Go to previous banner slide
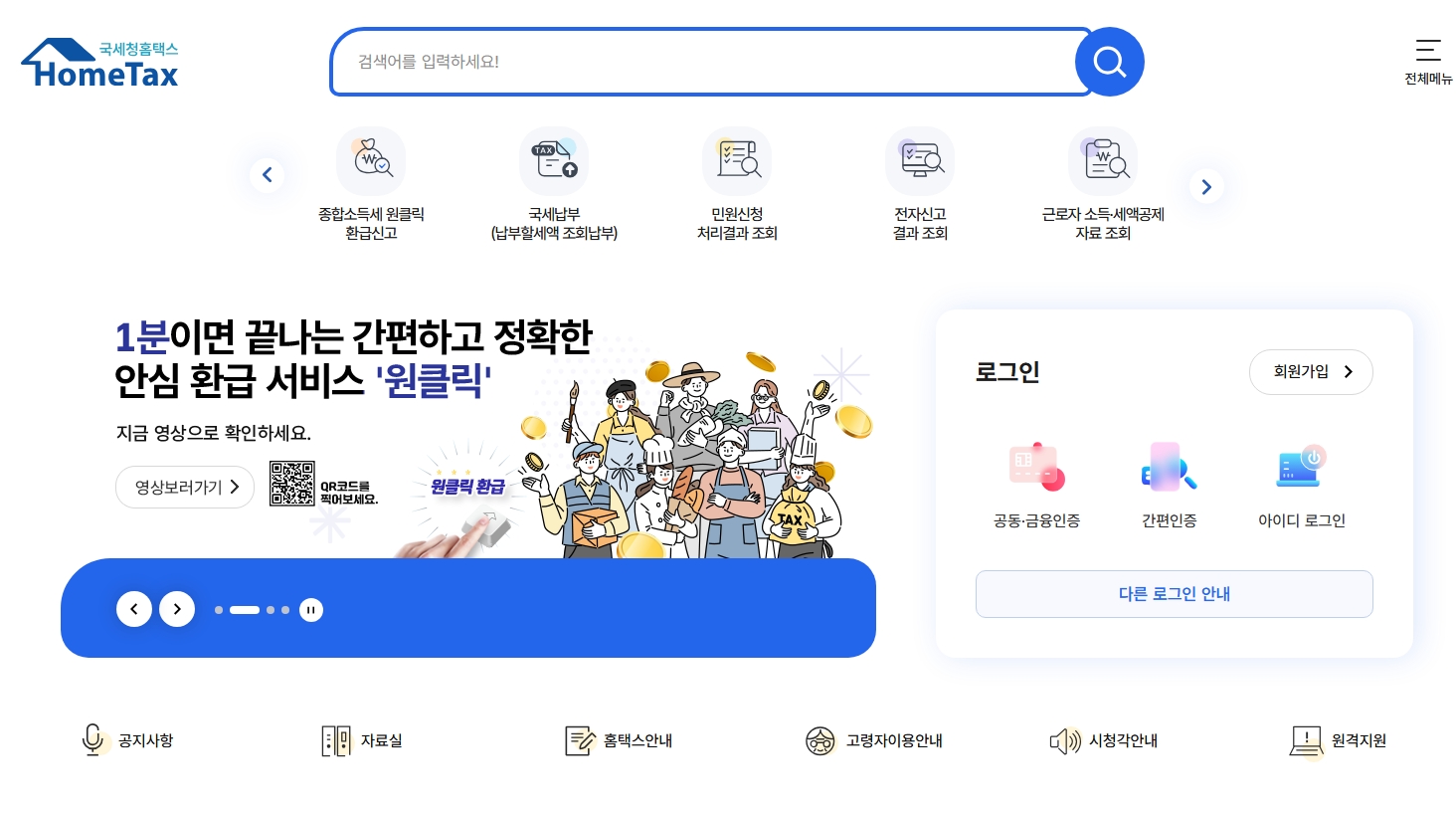The width and height of the screenshot is (1456, 814). pyautogui.click(x=134, y=609)
